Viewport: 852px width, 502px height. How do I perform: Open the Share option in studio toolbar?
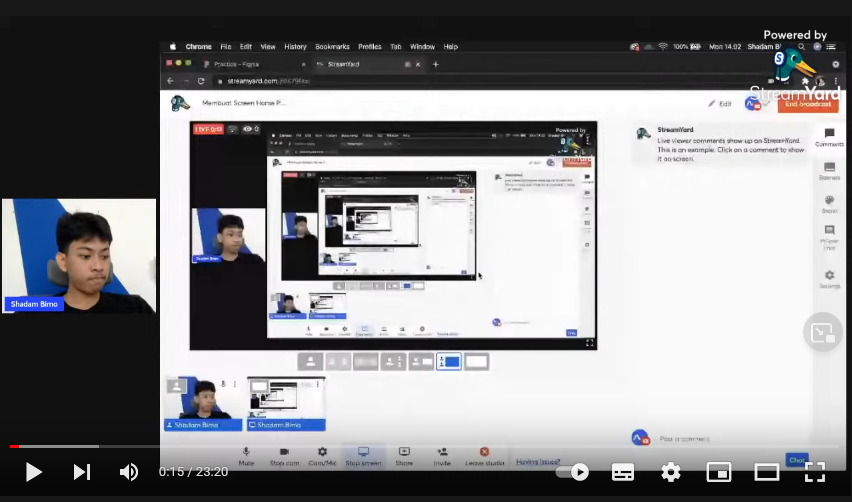point(404,456)
